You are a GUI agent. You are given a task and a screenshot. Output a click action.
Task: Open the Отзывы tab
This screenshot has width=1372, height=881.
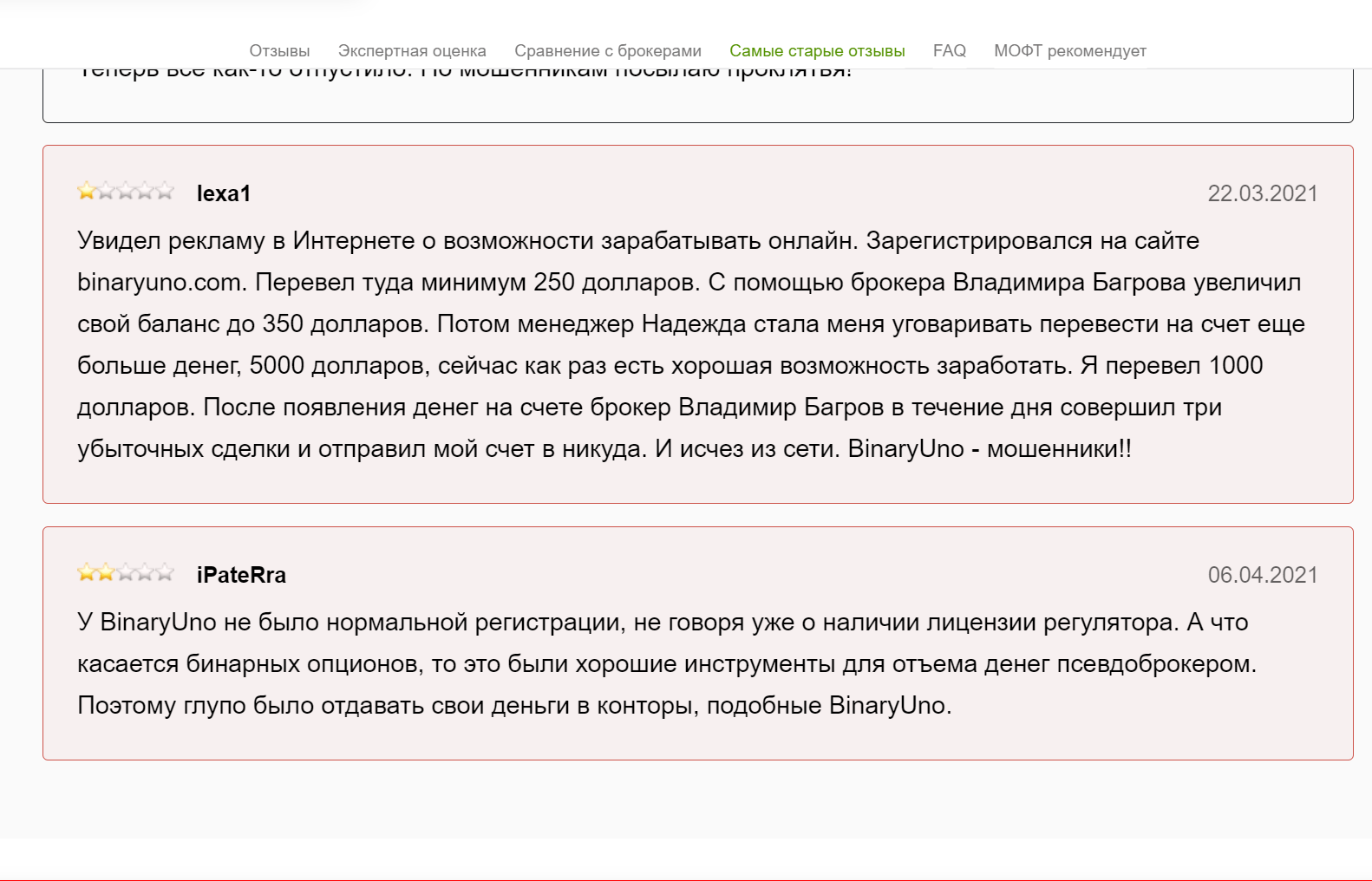point(279,51)
